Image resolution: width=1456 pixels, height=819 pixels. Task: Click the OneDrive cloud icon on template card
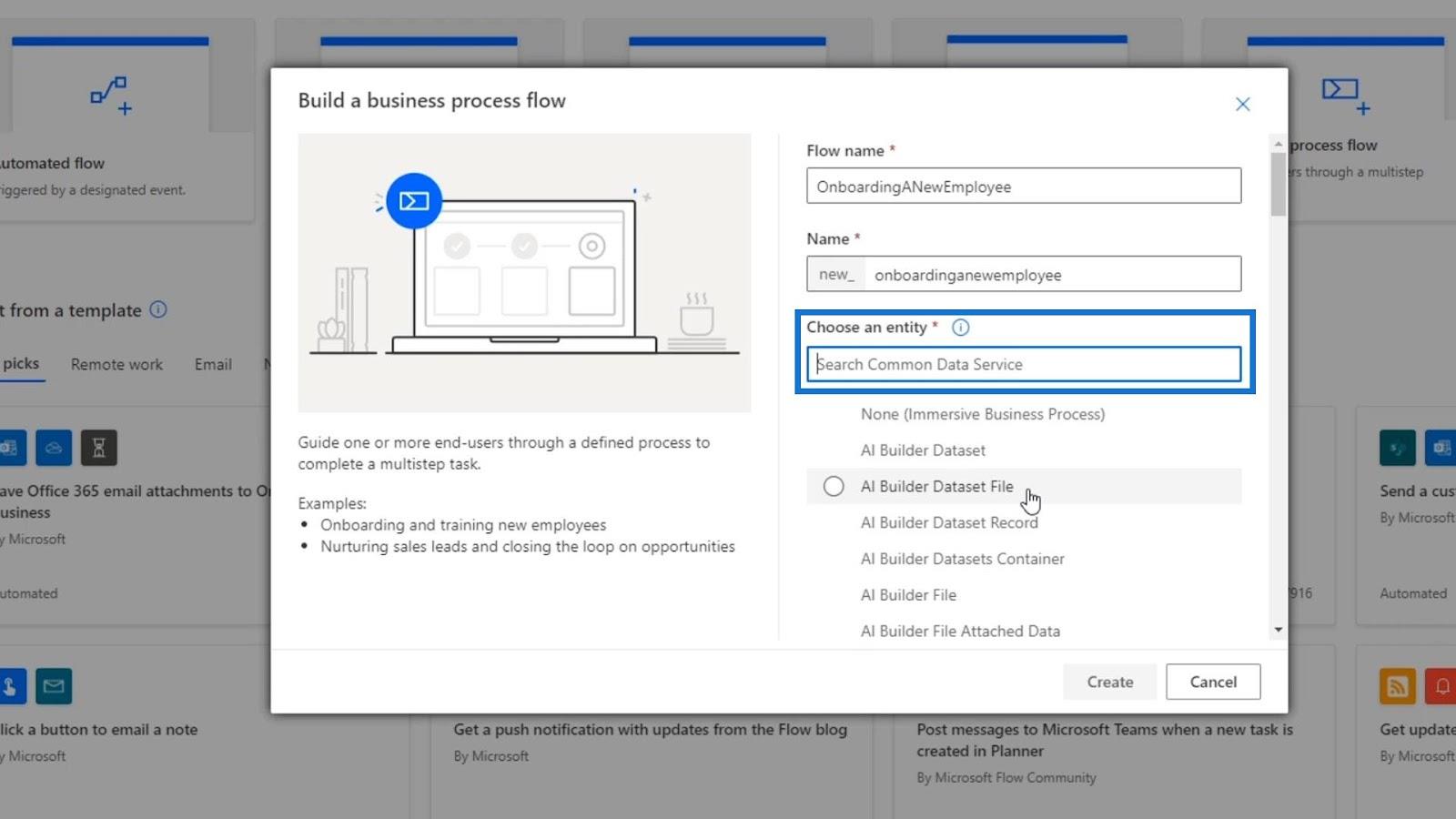pyautogui.click(x=54, y=448)
